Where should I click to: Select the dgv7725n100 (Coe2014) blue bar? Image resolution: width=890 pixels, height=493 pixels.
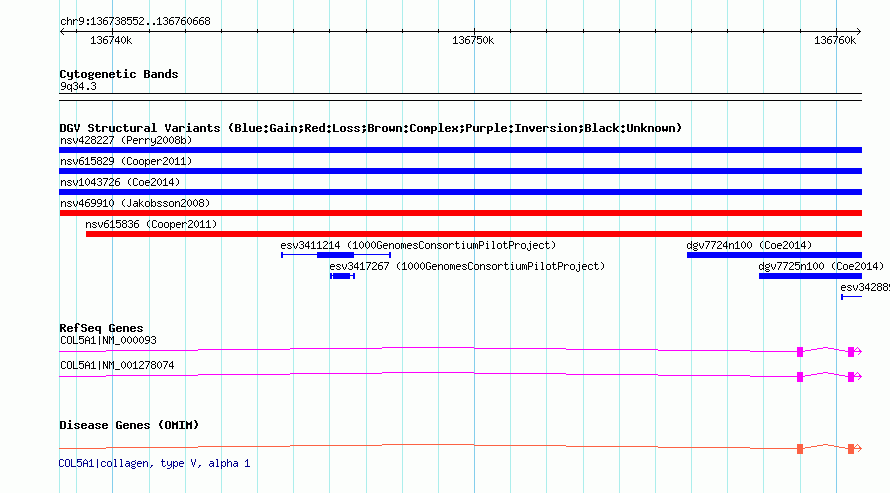pyautogui.click(x=811, y=276)
